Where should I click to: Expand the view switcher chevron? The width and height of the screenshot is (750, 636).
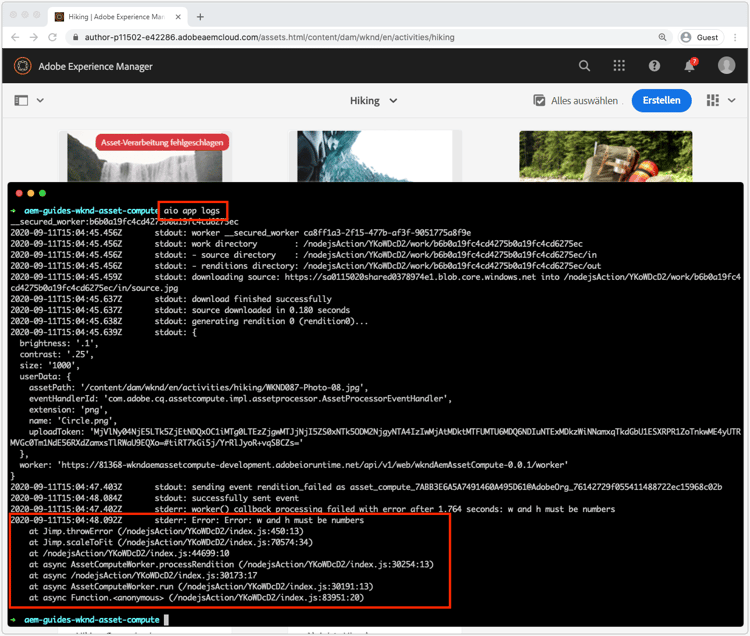pos(732,100)
